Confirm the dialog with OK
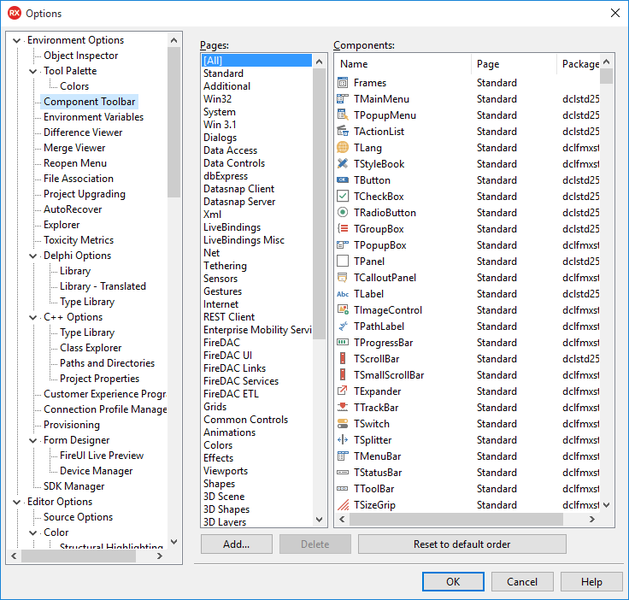Screen dimensions: 629x600 453,582
